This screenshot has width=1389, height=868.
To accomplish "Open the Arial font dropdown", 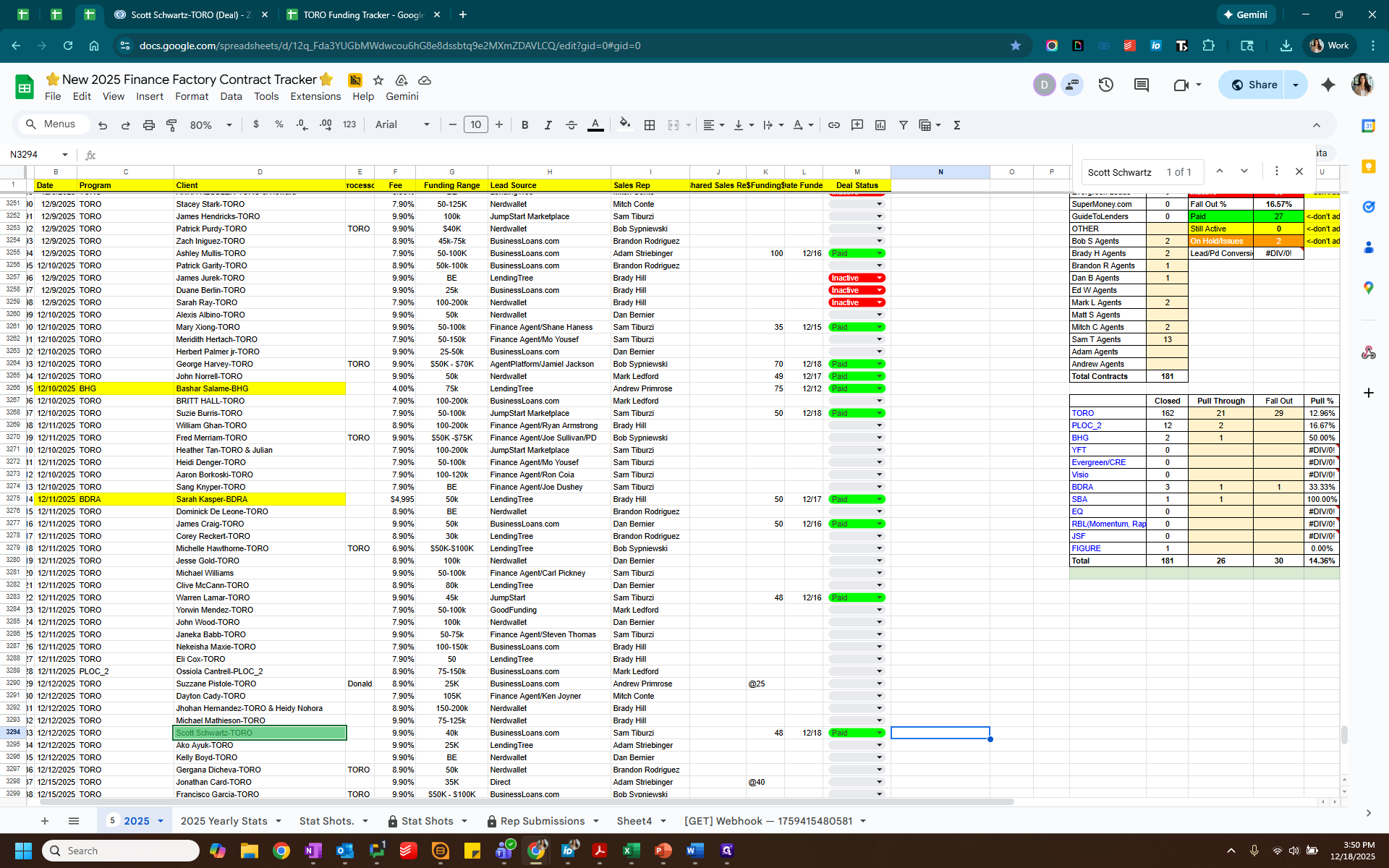I will (402, 125).
